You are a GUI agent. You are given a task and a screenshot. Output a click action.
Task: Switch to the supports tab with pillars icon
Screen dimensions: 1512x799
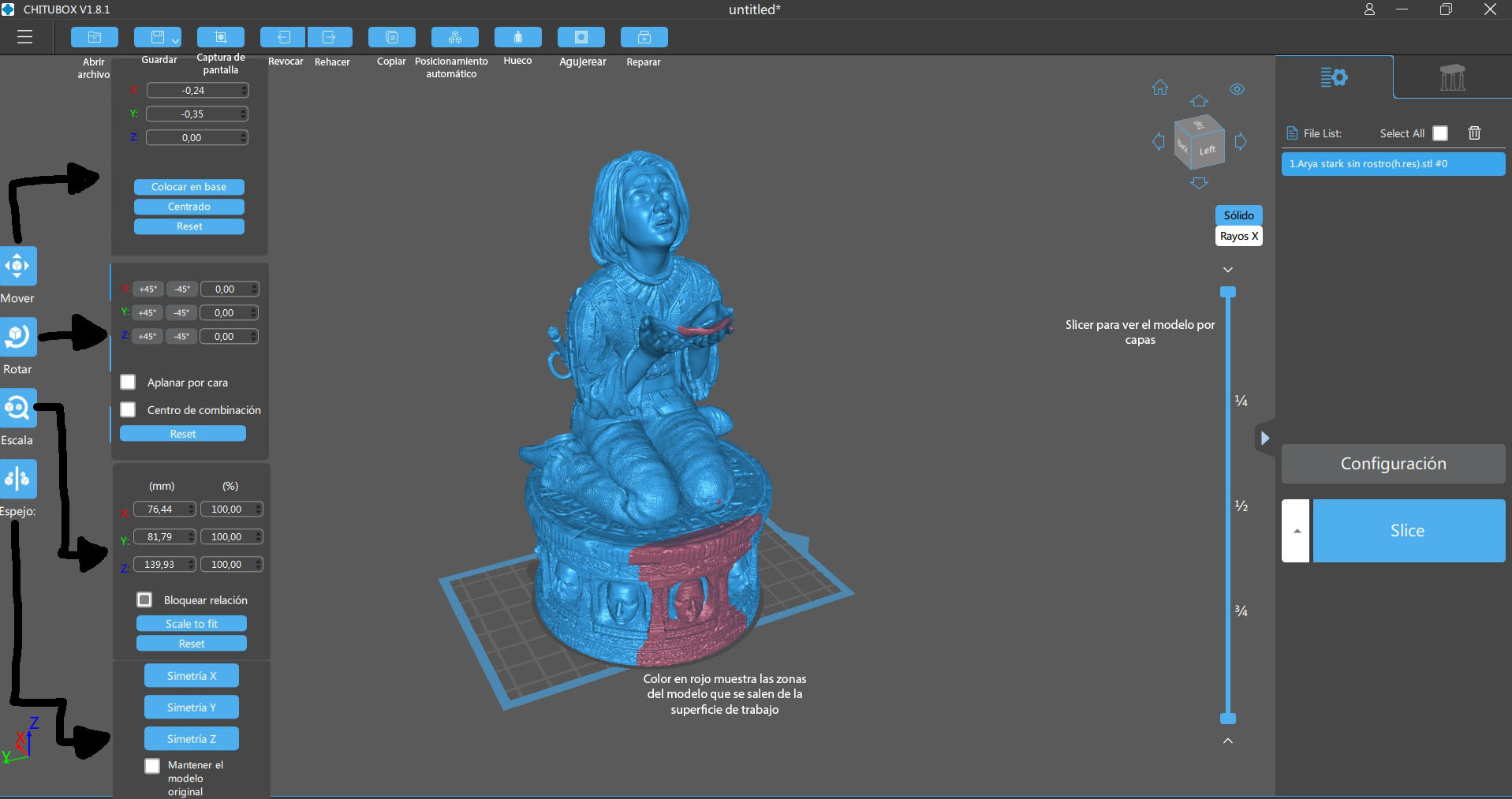1452,77
